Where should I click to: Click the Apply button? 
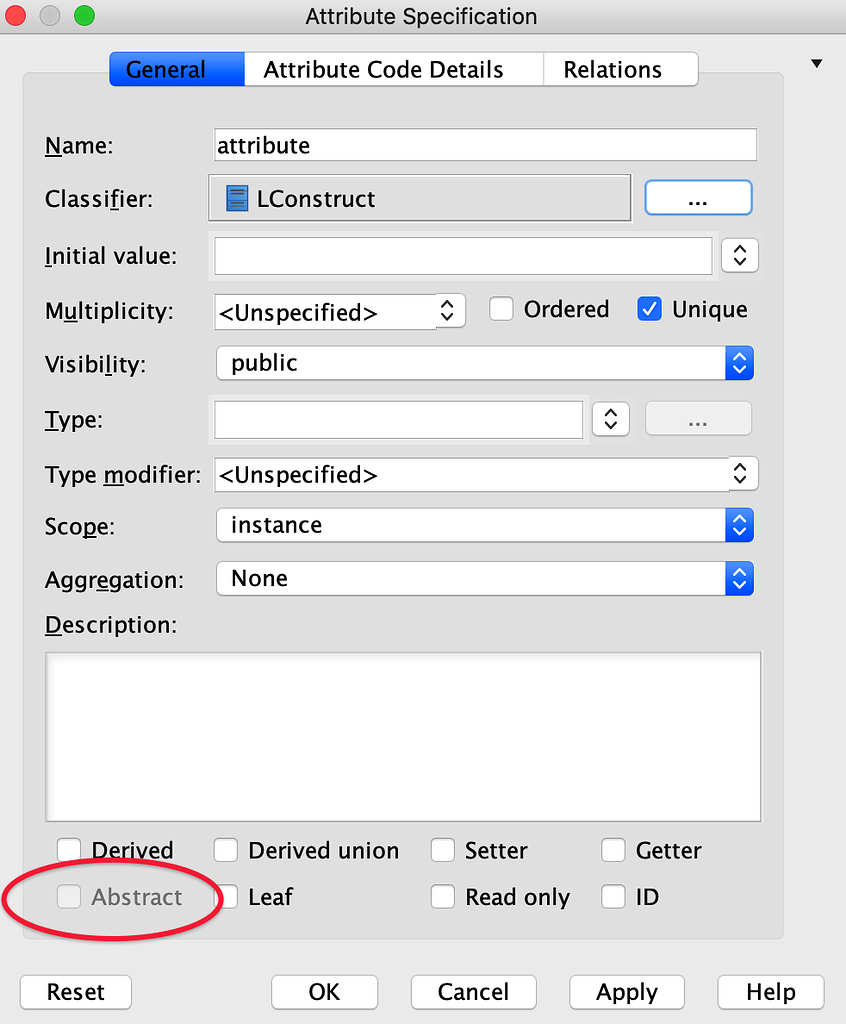point(626,992)
